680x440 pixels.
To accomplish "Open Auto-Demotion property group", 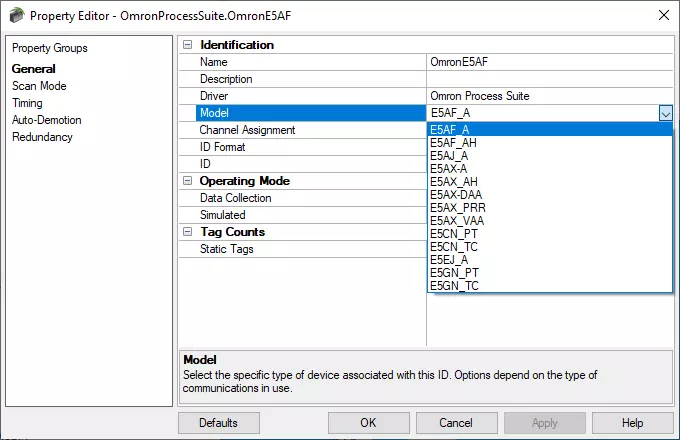I will tap(46, 120).
